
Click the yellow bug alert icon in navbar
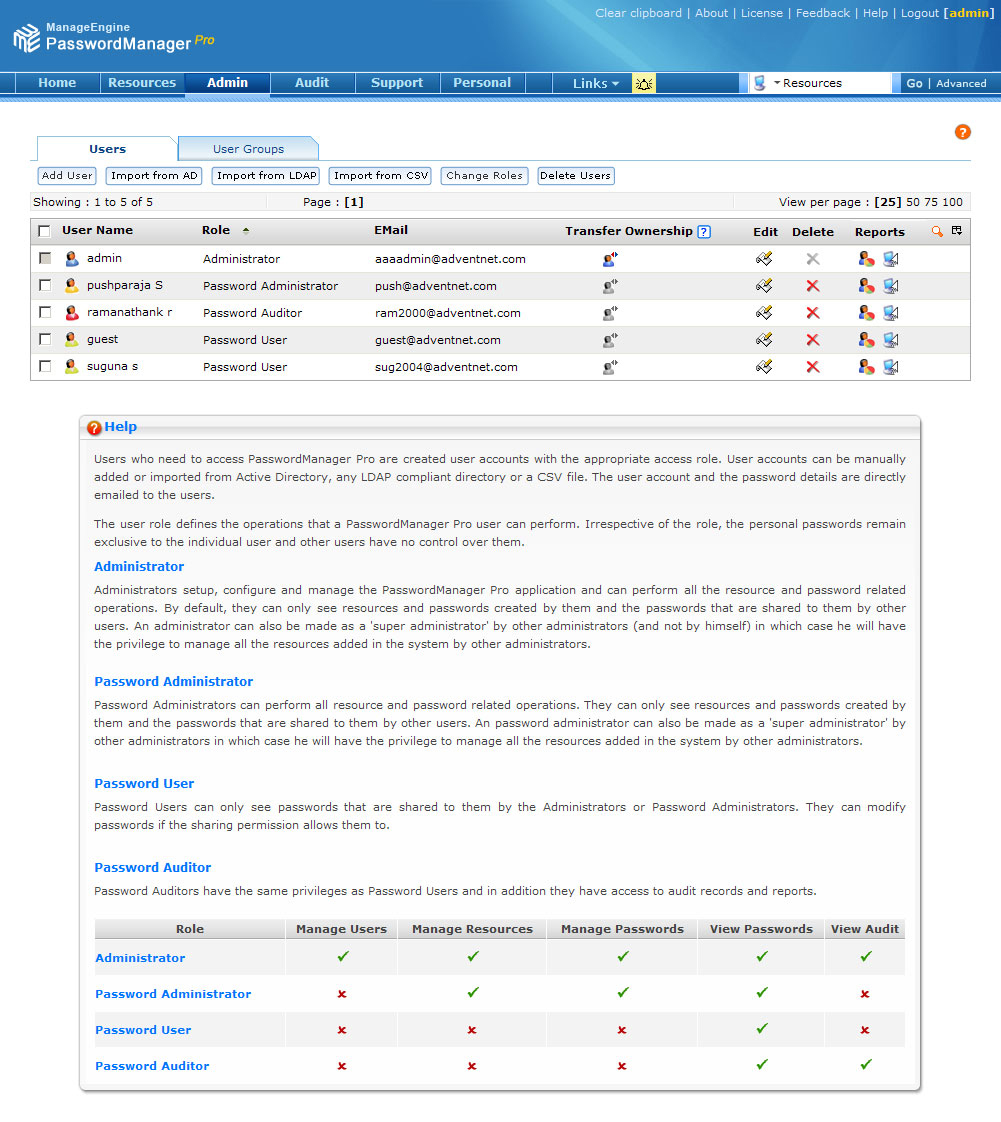[644, 84]
